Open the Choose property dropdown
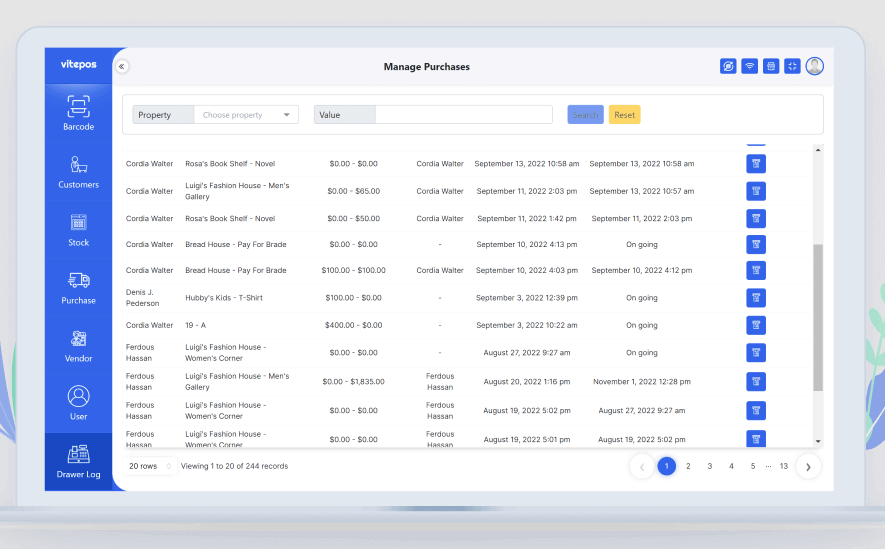 (246, 115)
